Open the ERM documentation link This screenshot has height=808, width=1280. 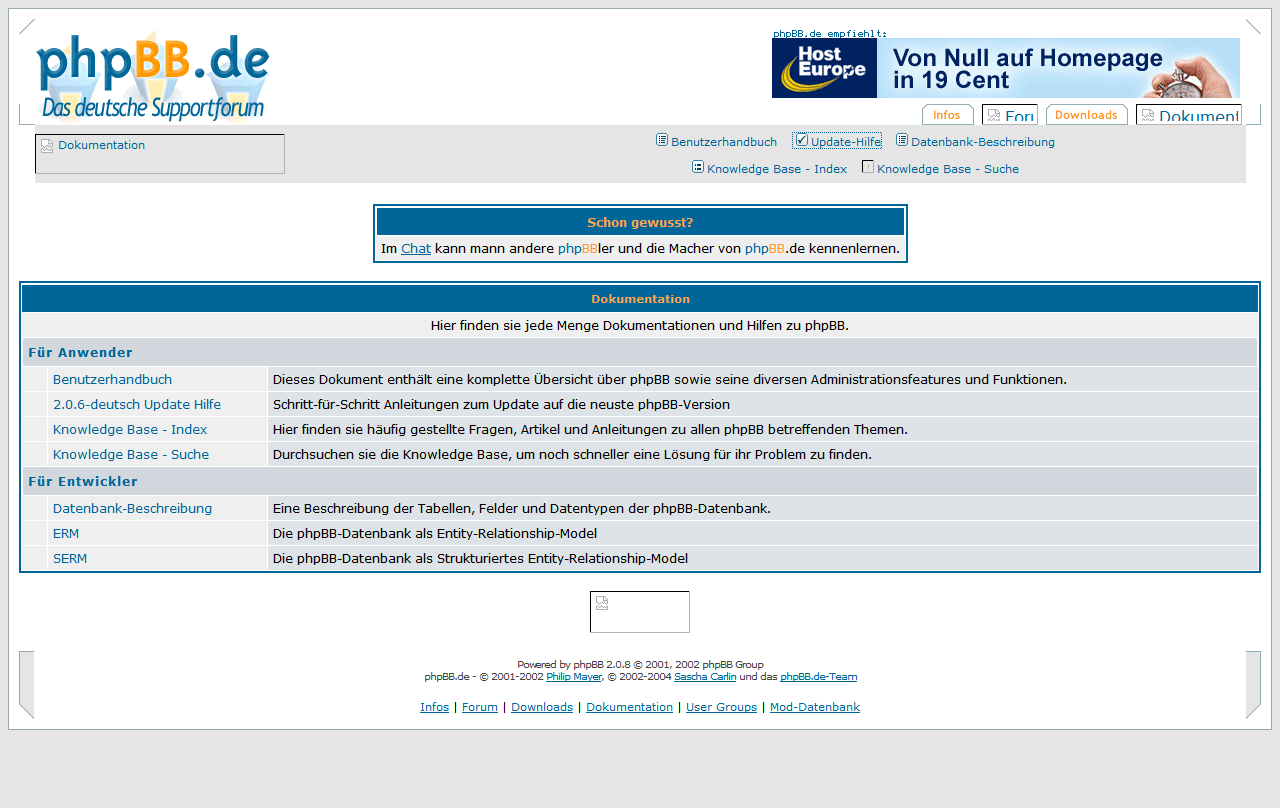coord(66,534)
